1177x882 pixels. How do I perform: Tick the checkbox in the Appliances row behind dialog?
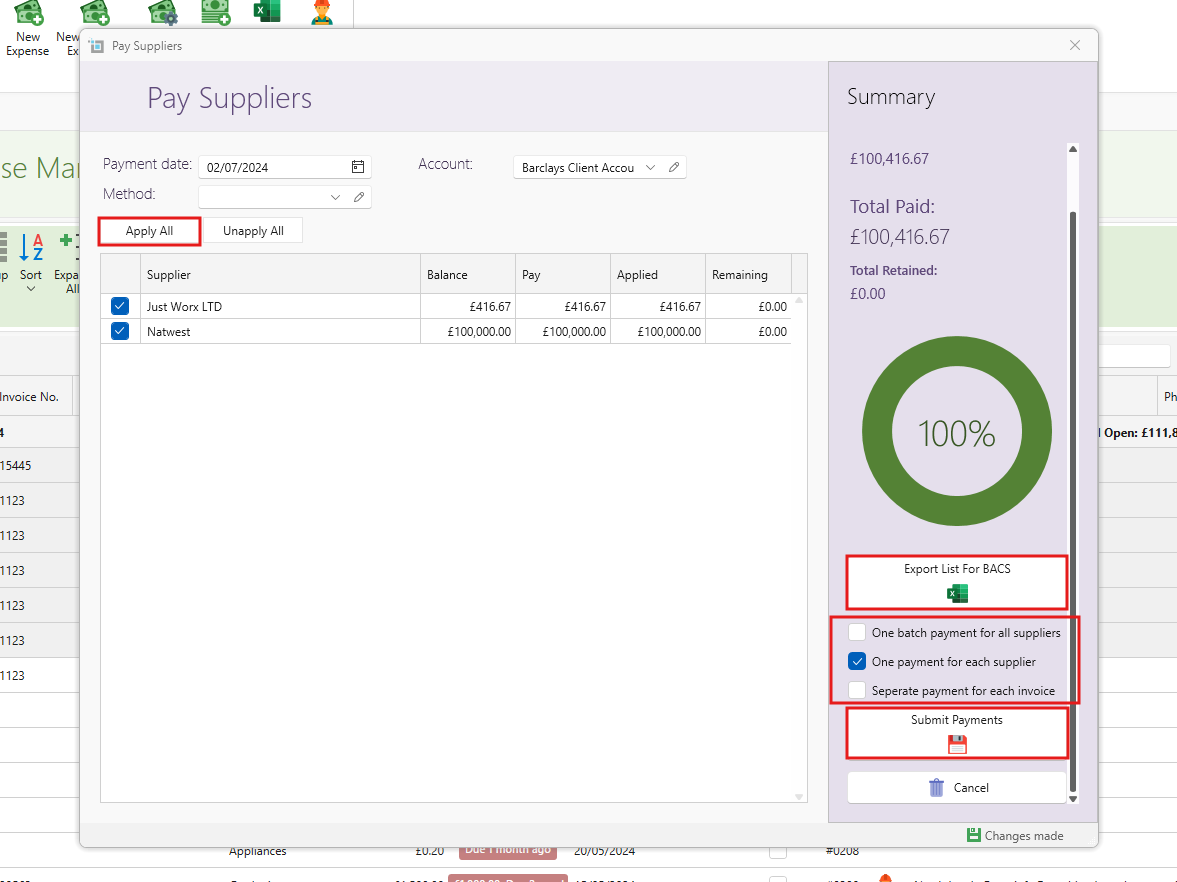pyautogui.click(x=778, y=852)
